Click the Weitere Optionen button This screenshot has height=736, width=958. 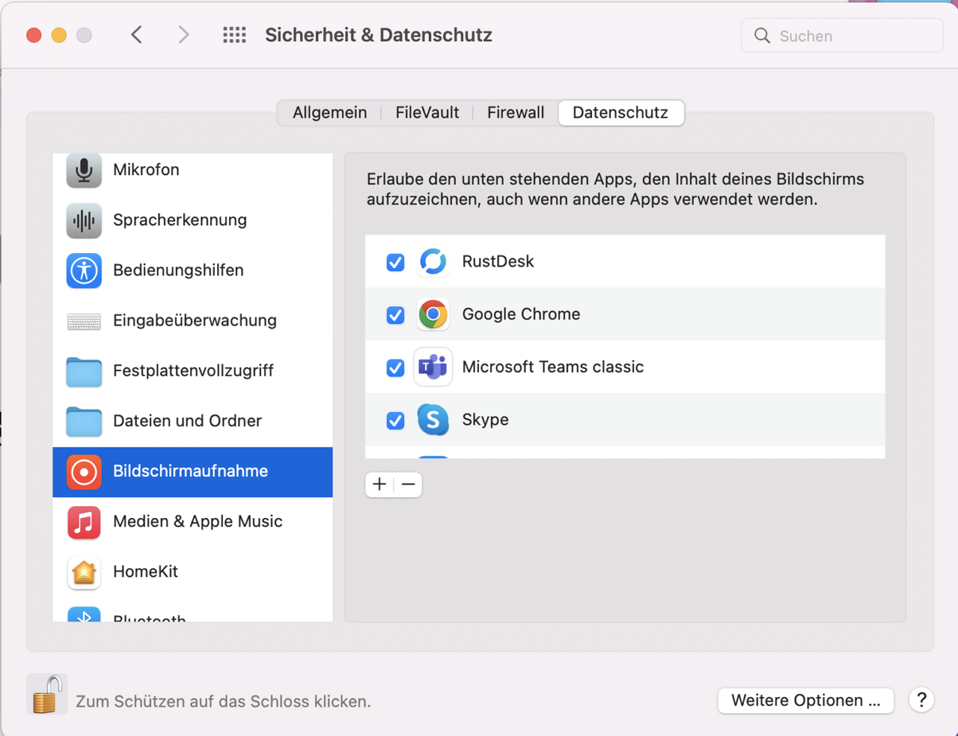805,700
